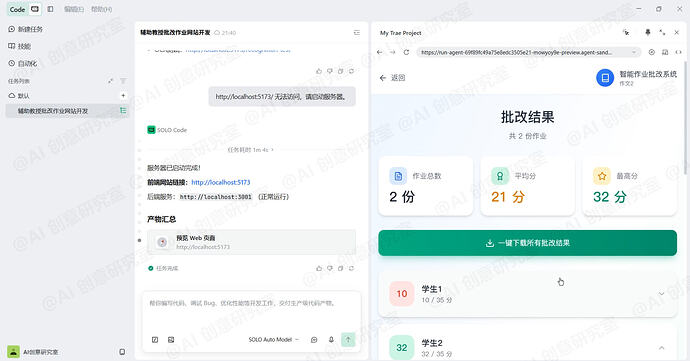Image resolution: width=690 pixels, height=361 pixels.
Task: Click the green 32 score badge
Action: [402, 348]
